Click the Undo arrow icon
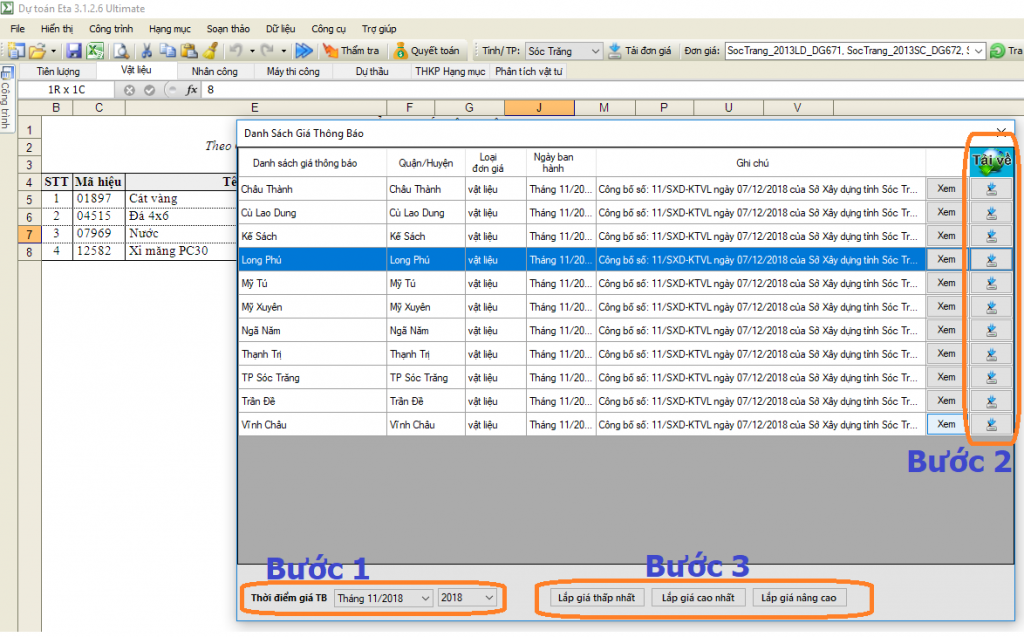1024x637 pixels. pyautogui.click(x=234, y=50)
